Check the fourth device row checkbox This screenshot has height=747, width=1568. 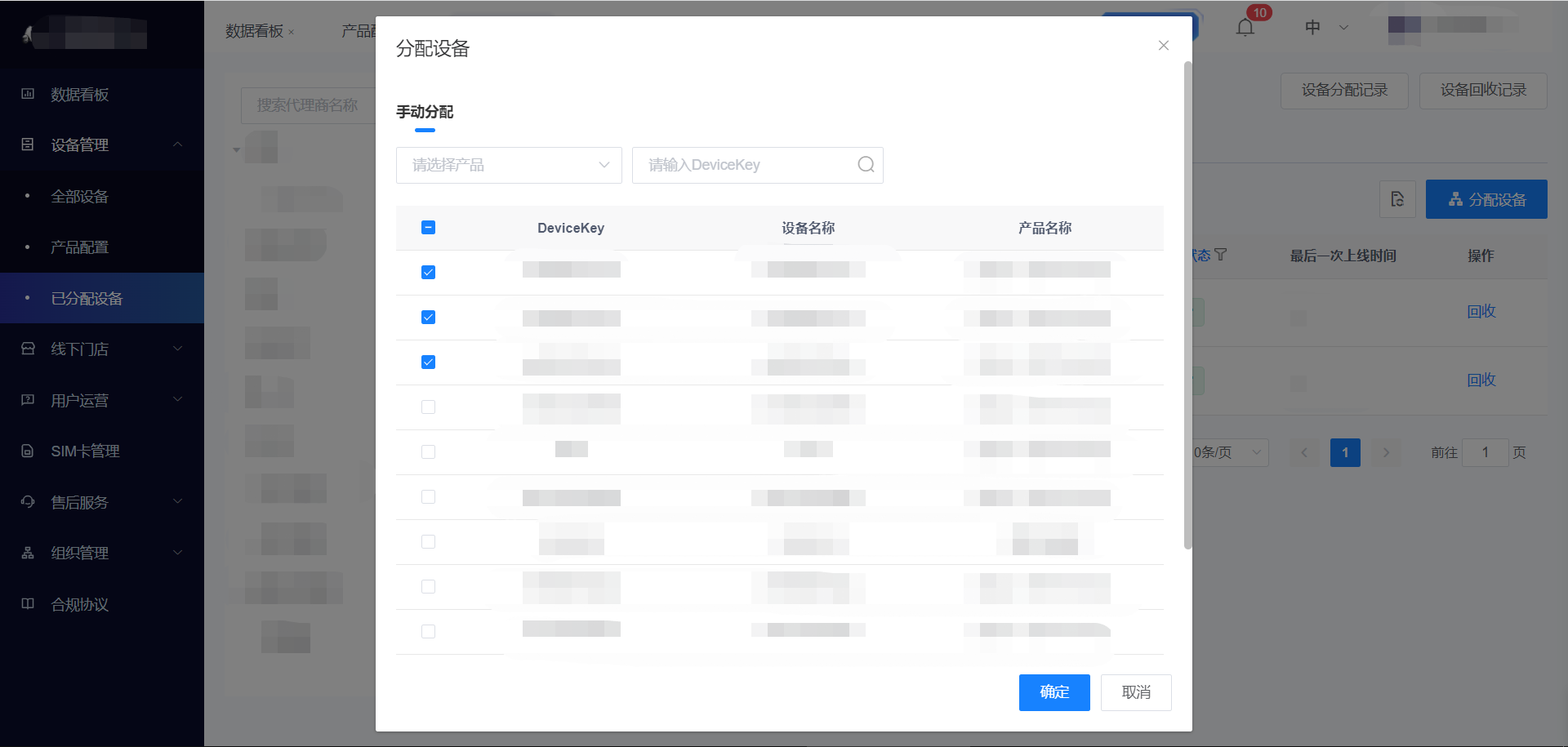(x=428, y=407)
